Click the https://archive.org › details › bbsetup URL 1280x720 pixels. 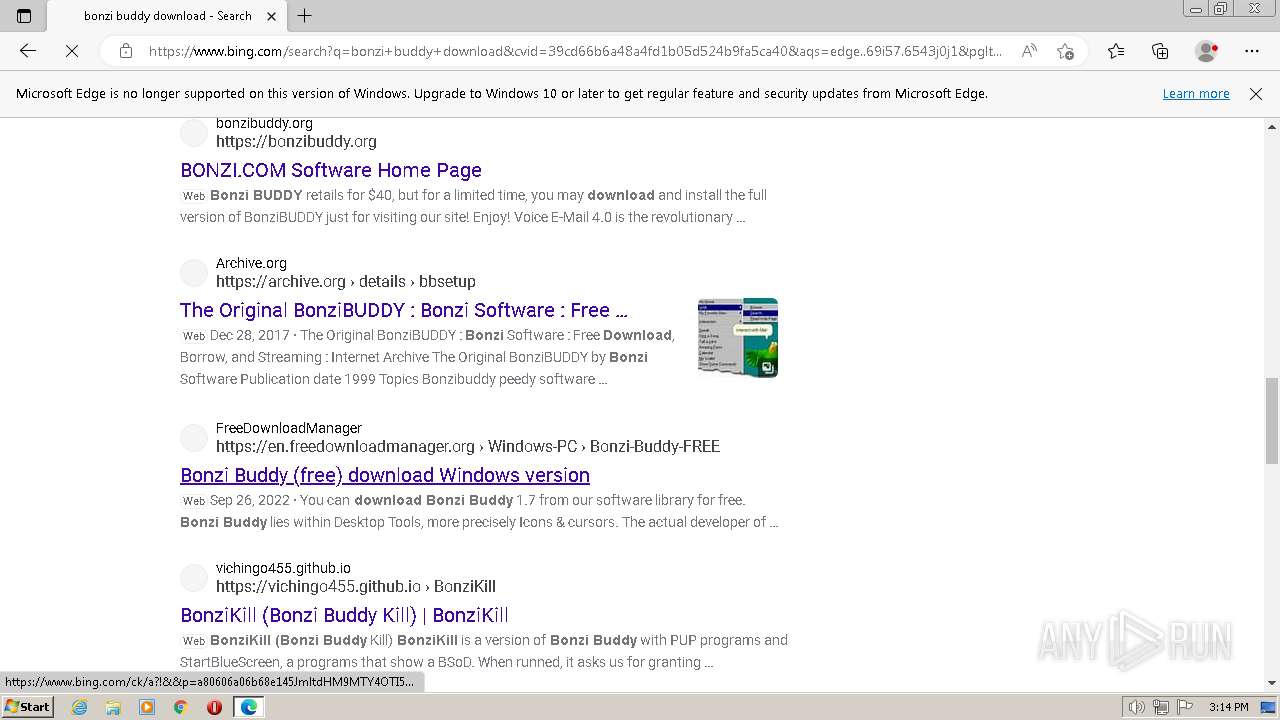coord(346,281)
